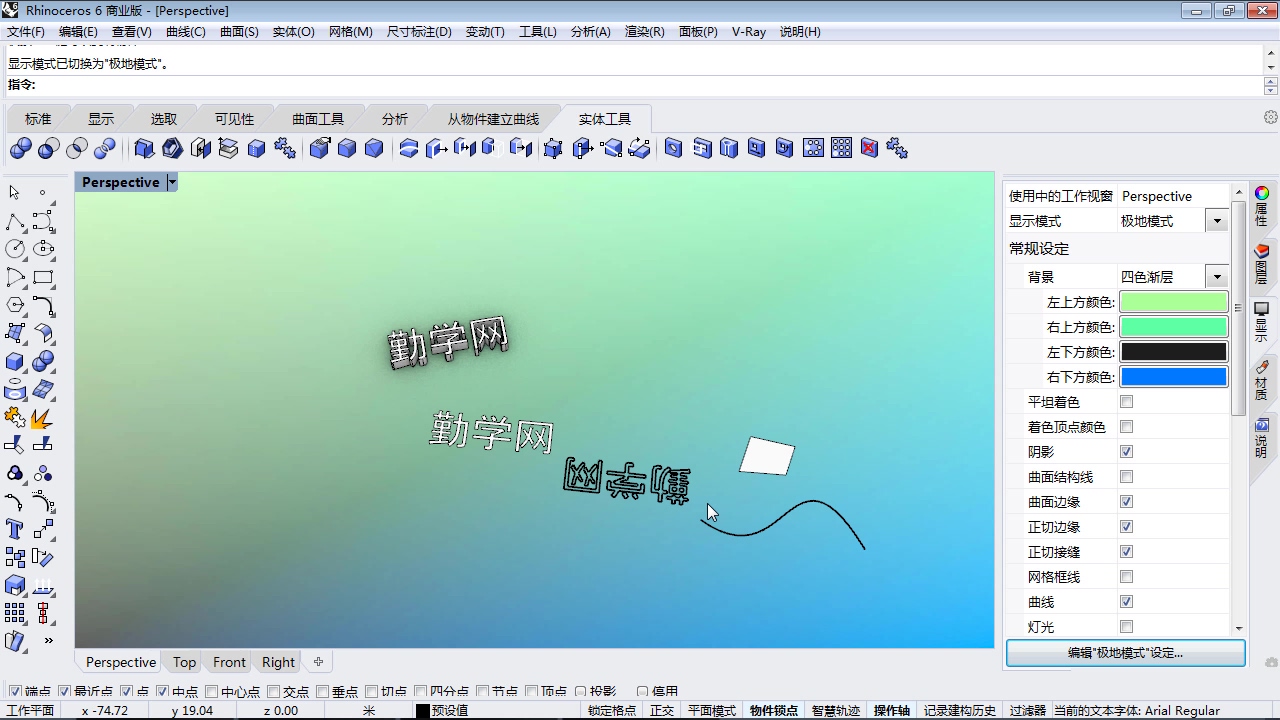Click the More tools chevron in left toolbar
1280x720 pixels.
[x=48, y=641]
